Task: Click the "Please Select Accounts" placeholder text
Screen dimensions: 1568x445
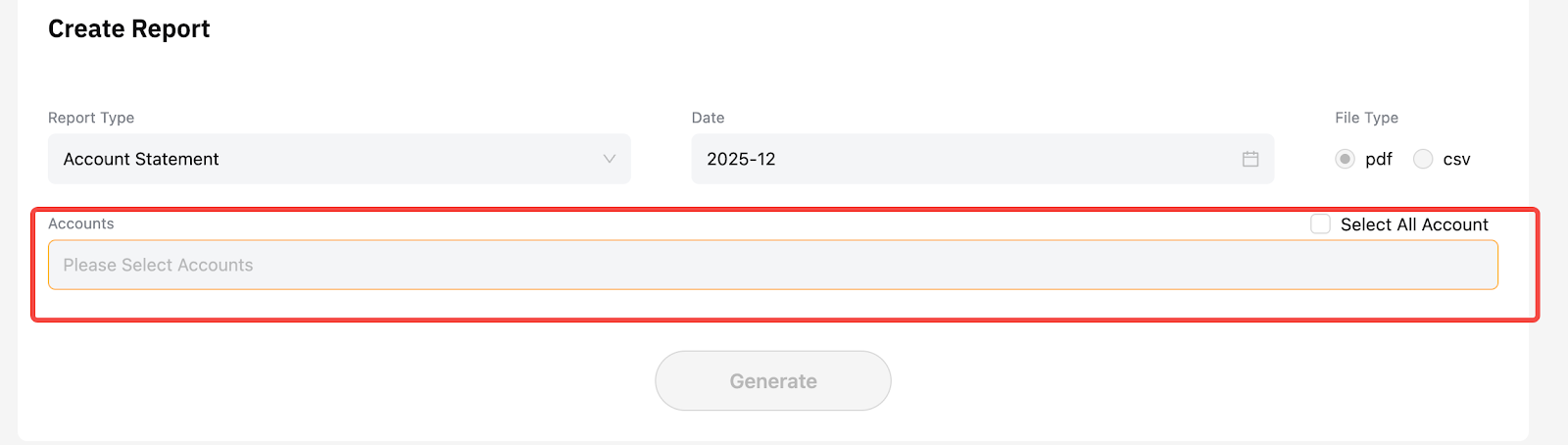Action: pos(159,265)
